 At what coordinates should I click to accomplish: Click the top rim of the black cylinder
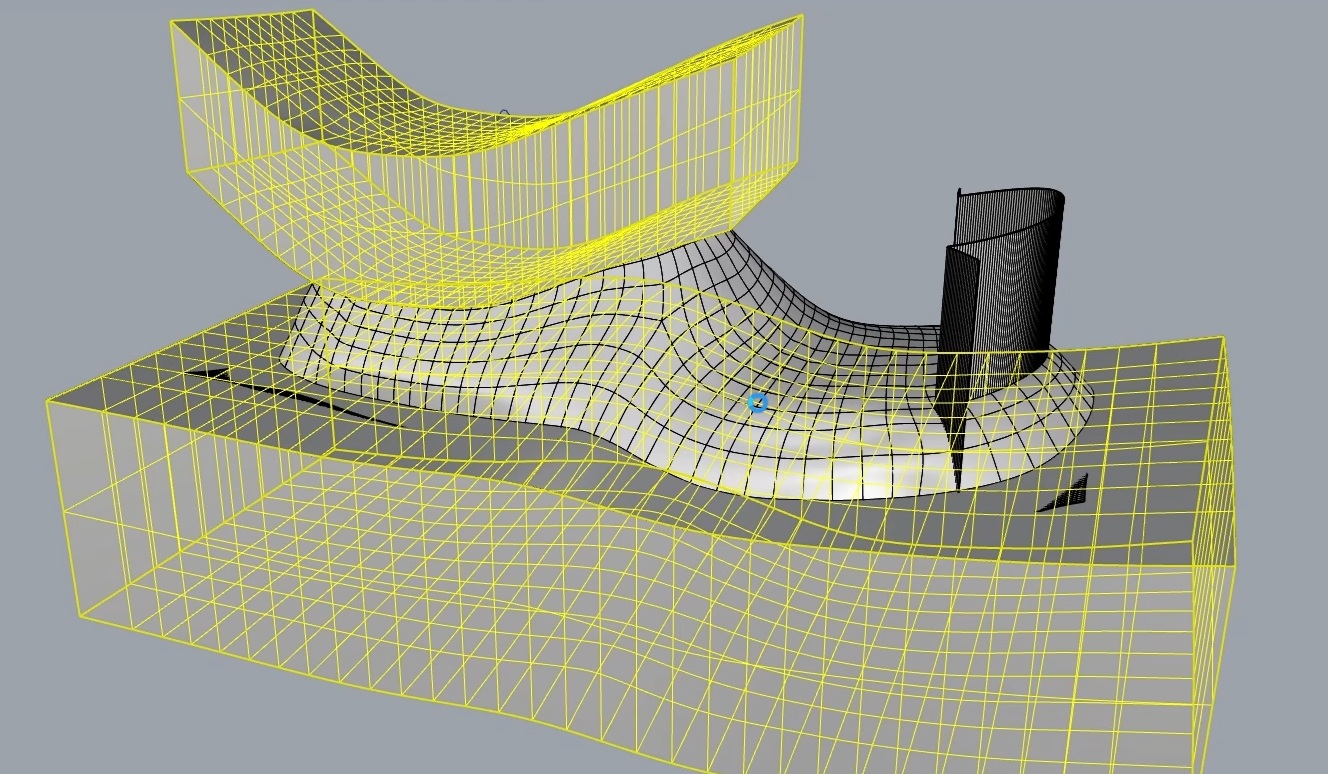(x=1010, y=192)
